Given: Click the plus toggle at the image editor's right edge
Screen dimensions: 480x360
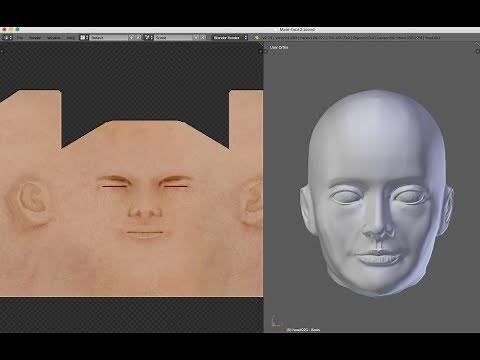Looking at the screenshot, I should point(261,51).
